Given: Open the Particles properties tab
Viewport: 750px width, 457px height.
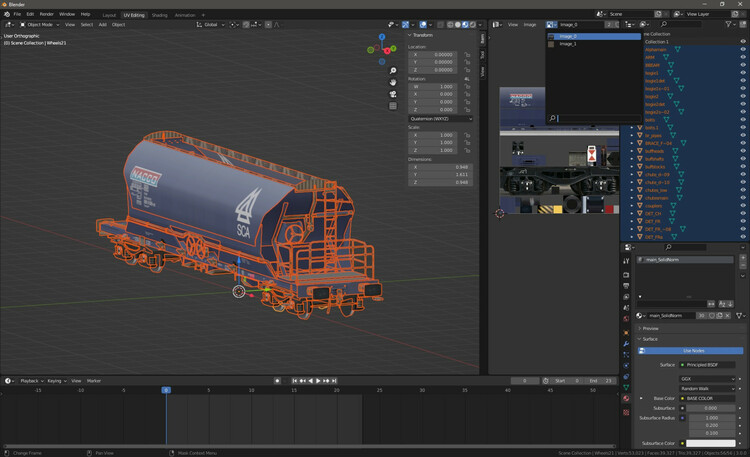Looking at the screenshot, I should click(x=626, y=355).
